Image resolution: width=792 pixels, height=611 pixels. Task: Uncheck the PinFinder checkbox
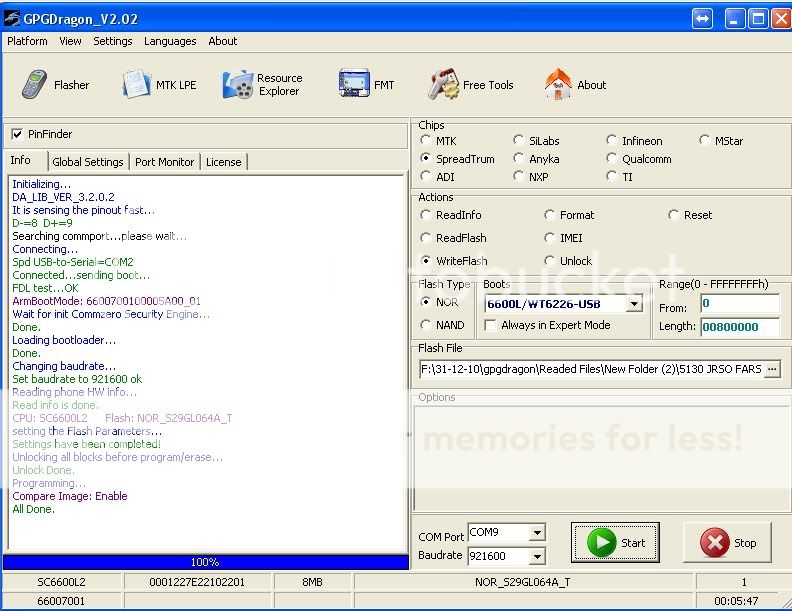(17, 134)
